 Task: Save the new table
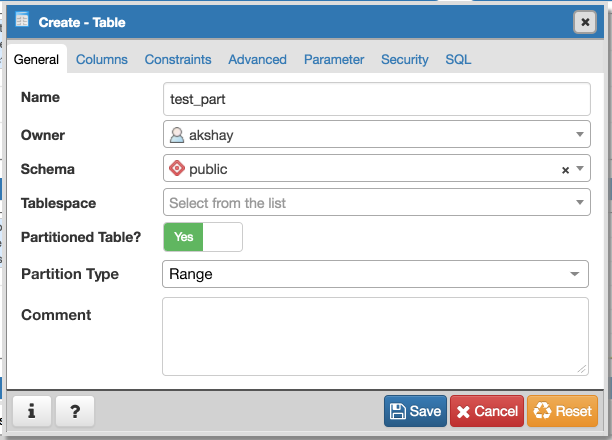coord(415,411)
